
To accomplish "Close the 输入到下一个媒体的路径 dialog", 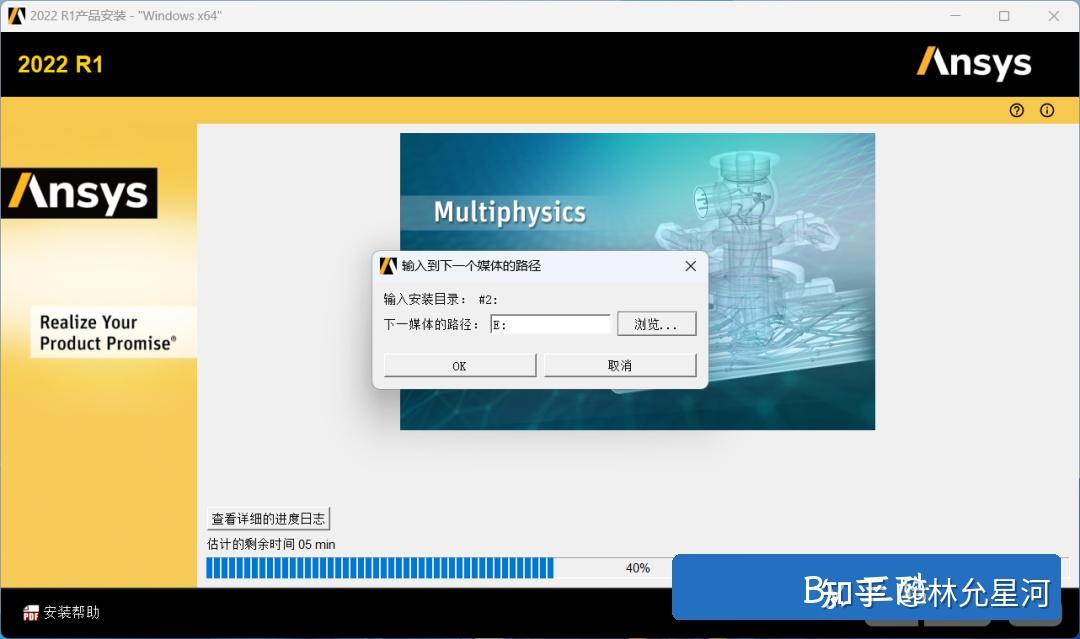I will click(690, 266).
